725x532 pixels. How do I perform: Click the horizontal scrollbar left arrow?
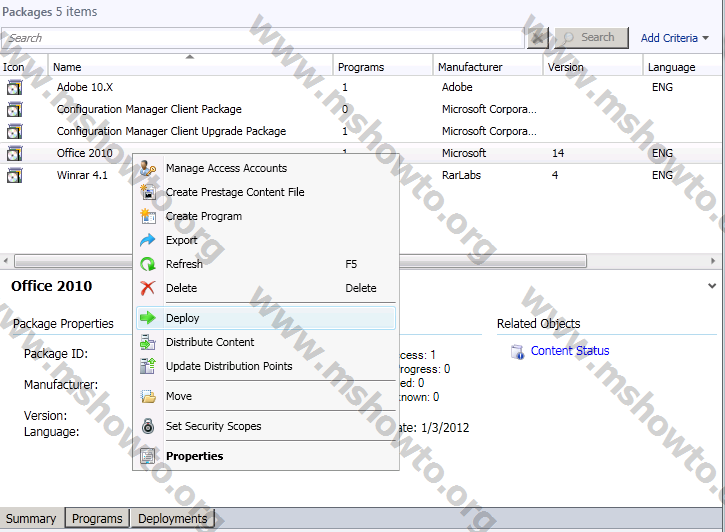pos(6,261)
